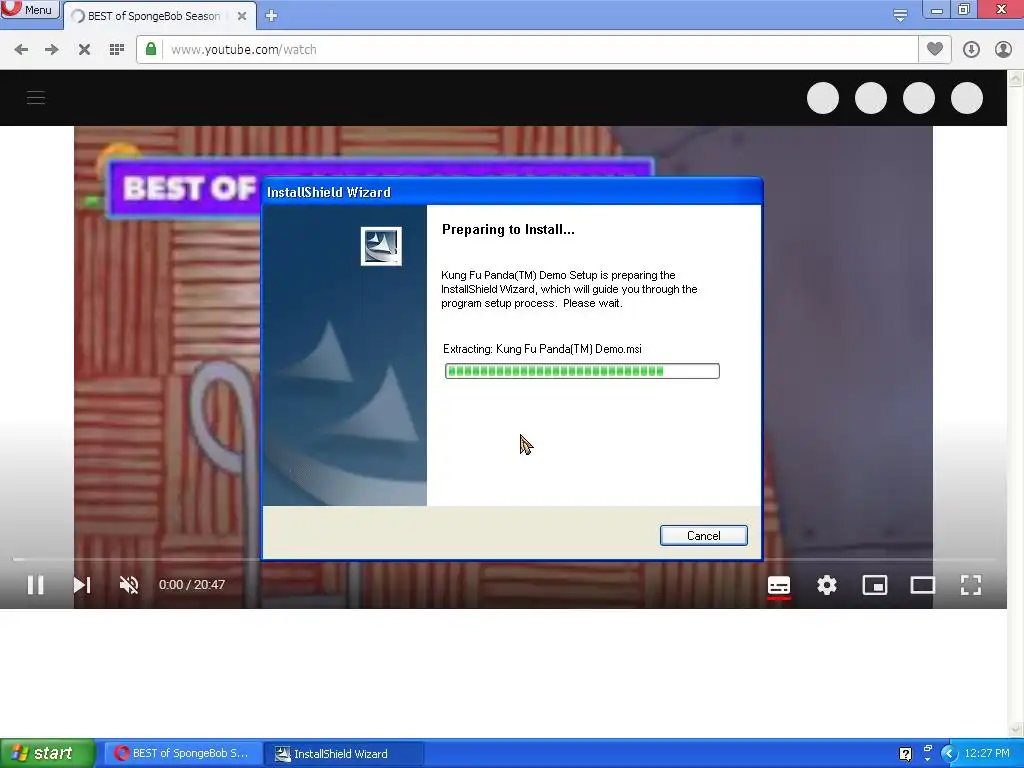The height and width of the screenshot is (768, 1024).
Task: Click 'Extracting: Kung Fu Panda(TM) Demo.msi' text
Action: click(x=542, y=349)
